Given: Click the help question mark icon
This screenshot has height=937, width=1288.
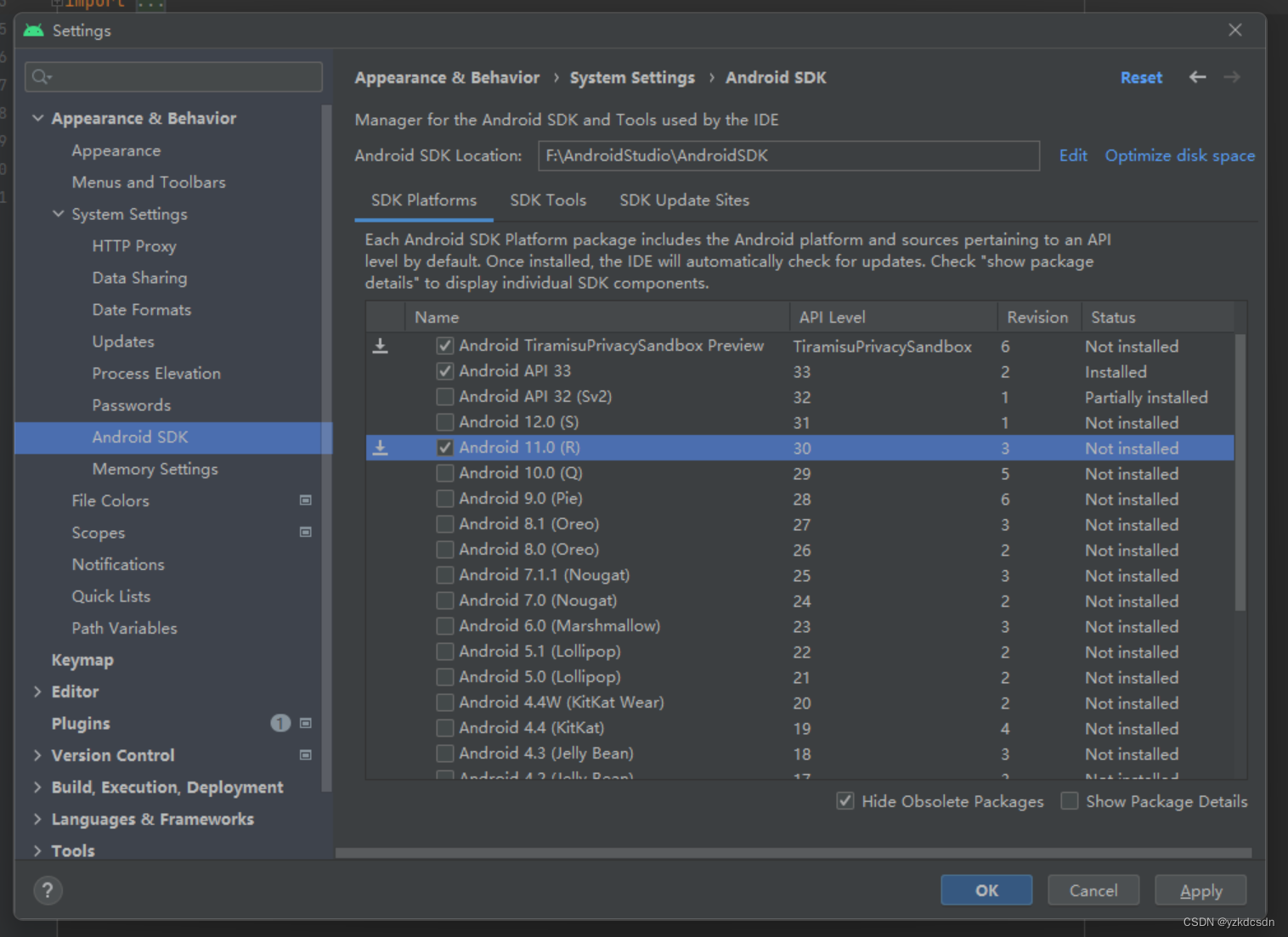Looking at the screenshot, I should (48, 890).
